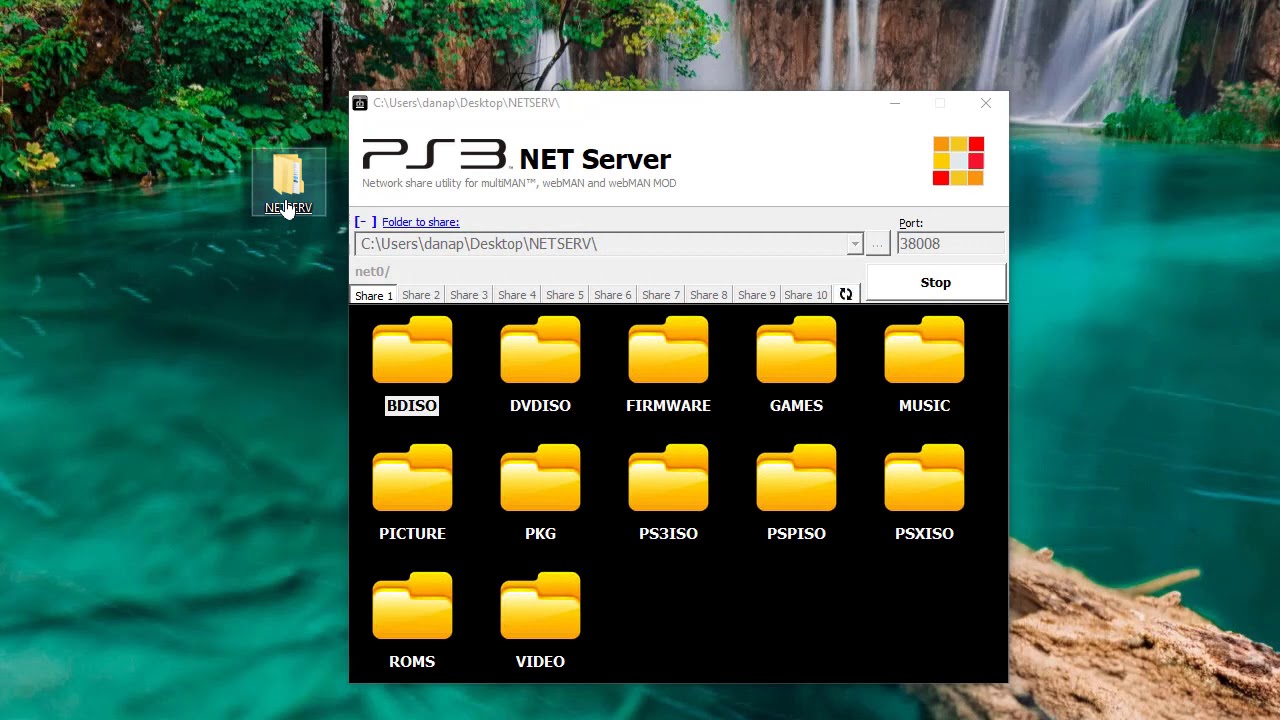Viewport: 1280px width, 720px height.
Task: Switch to the Share 9 tab
Action: pos(757,295)
